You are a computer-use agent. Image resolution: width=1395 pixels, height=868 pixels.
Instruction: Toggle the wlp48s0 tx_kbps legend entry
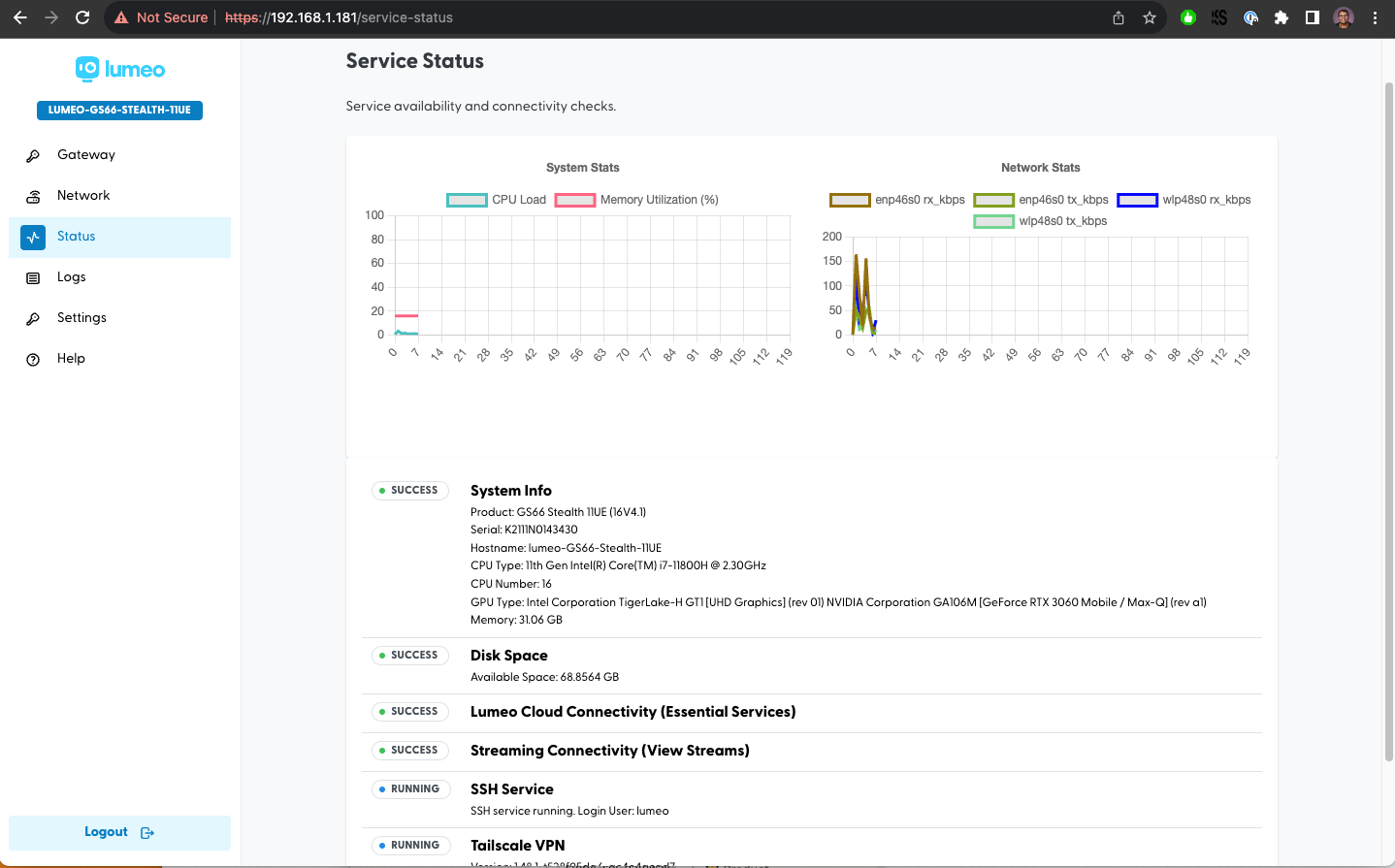coord(1040,221)
